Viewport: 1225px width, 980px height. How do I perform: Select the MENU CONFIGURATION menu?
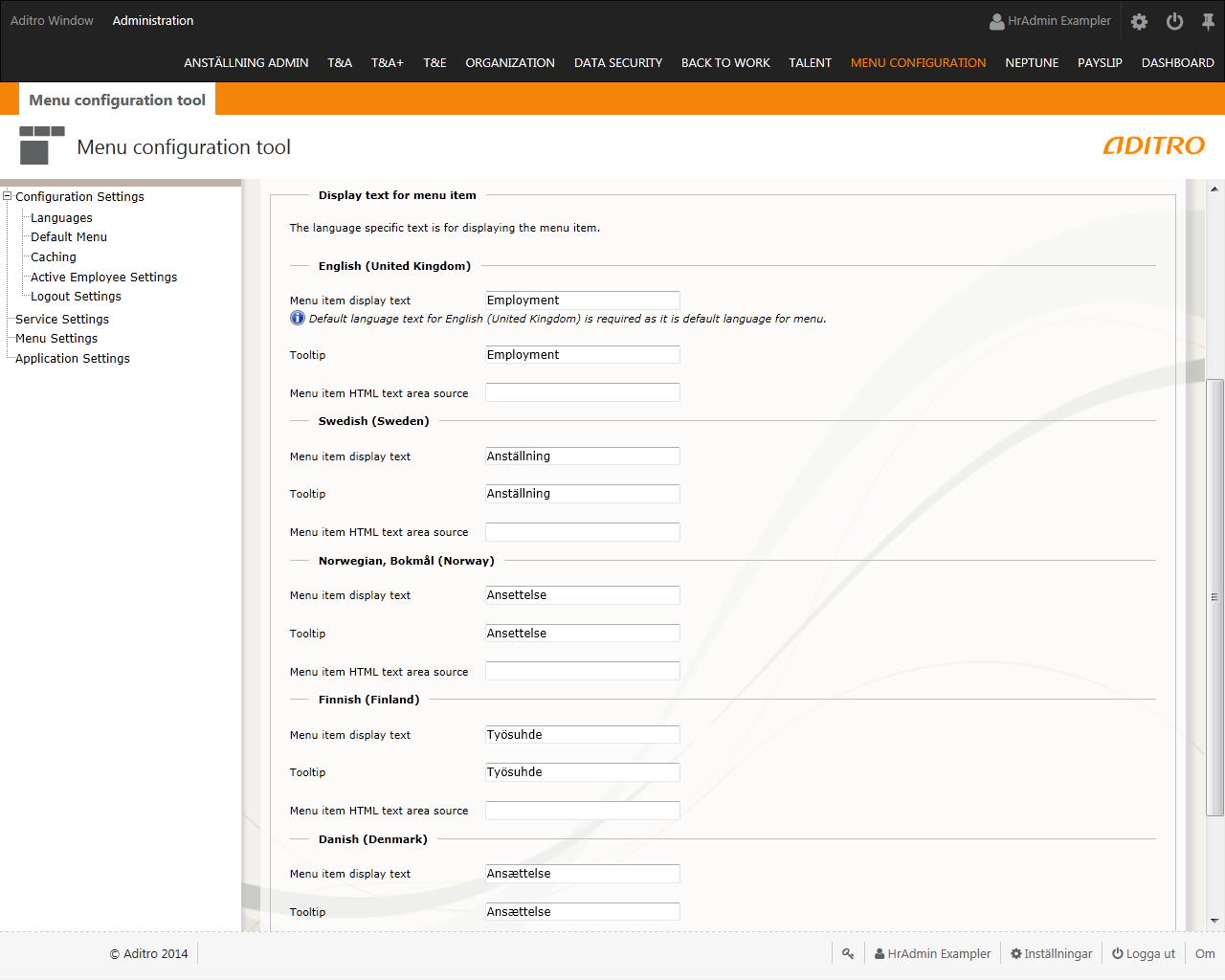pos(918,63)
